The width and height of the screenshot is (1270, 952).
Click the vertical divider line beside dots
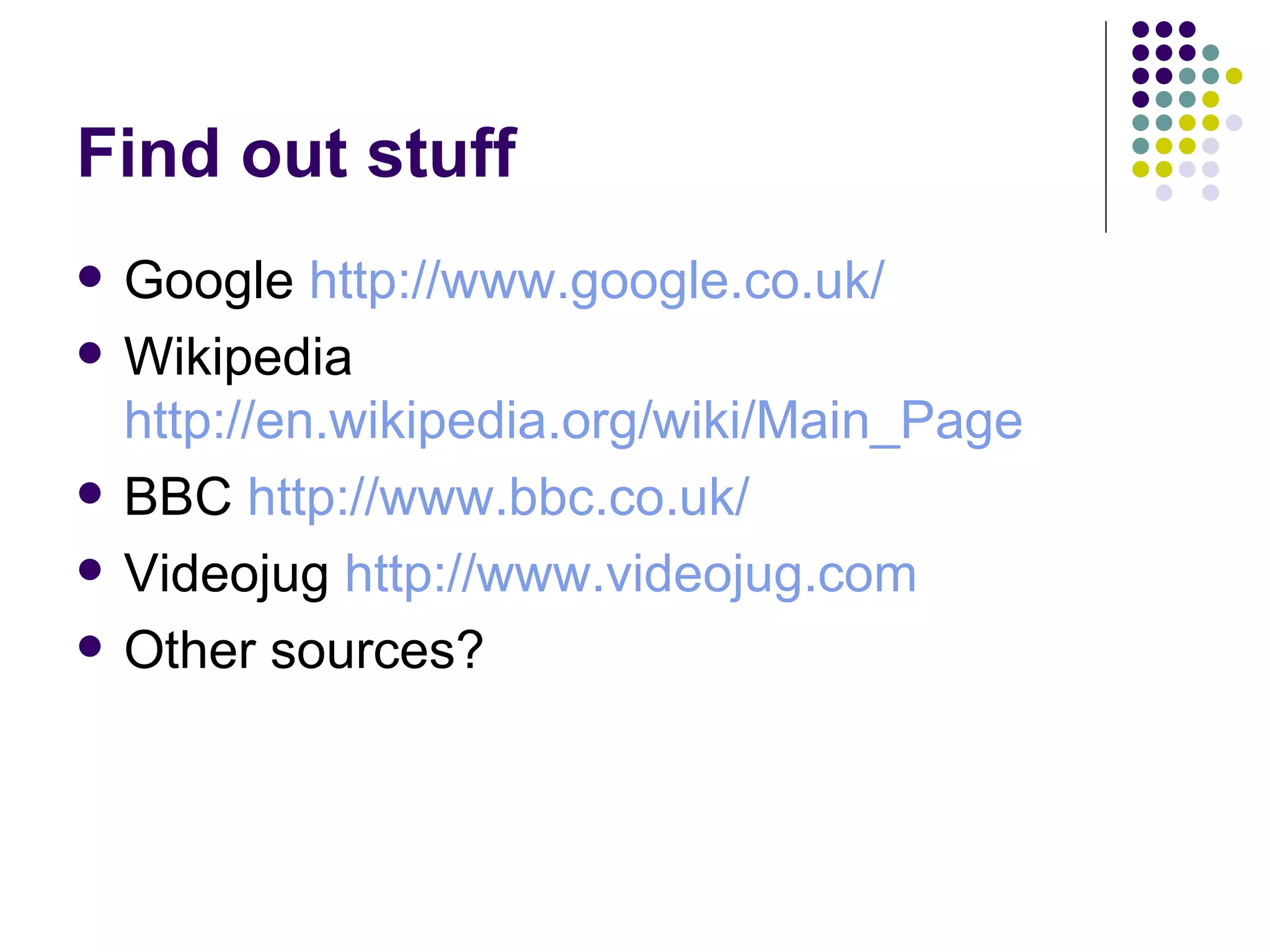click(x=1106, y=127)
